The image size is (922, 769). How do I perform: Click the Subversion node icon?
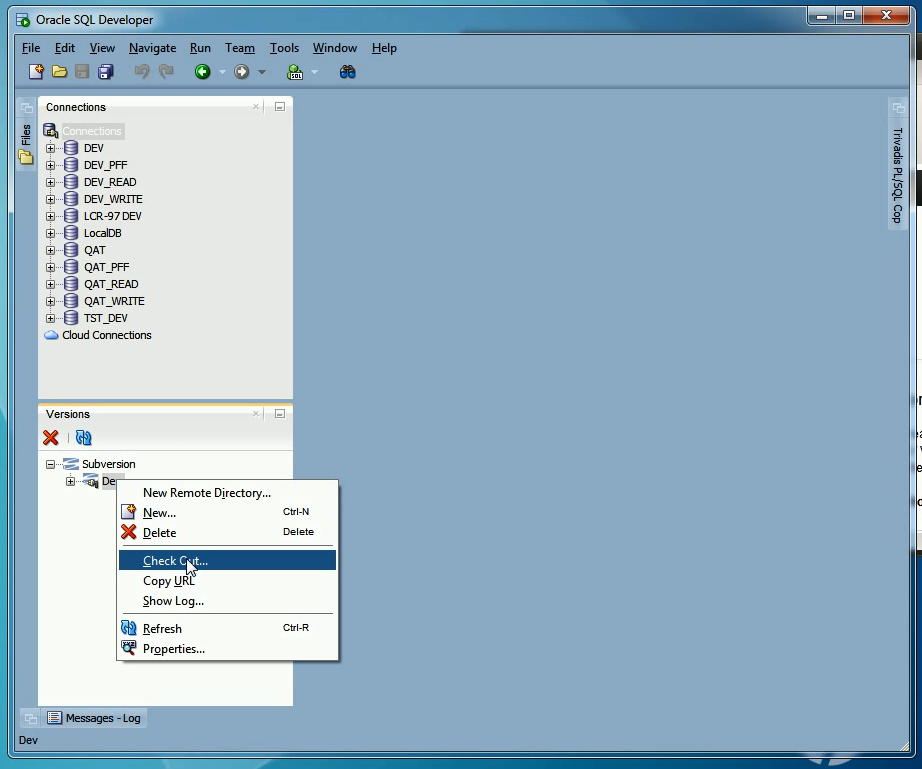click(x=71, y=464)
